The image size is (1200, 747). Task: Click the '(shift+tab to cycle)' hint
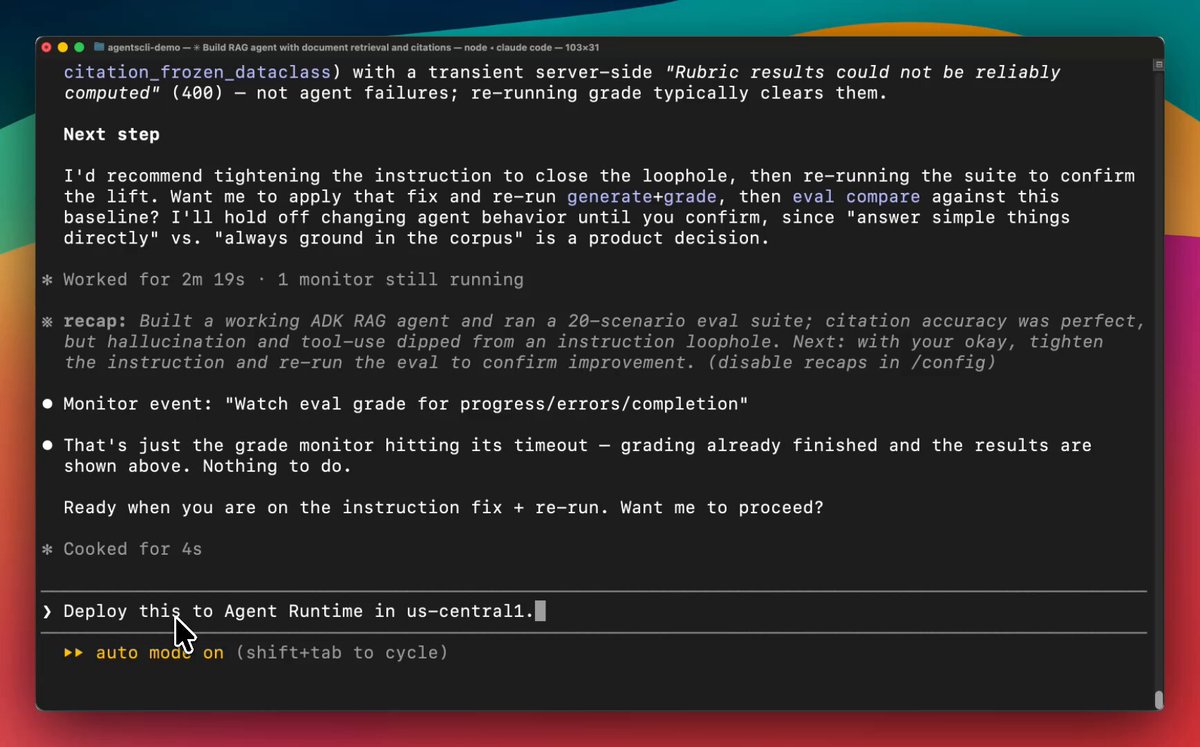(342, 653)
